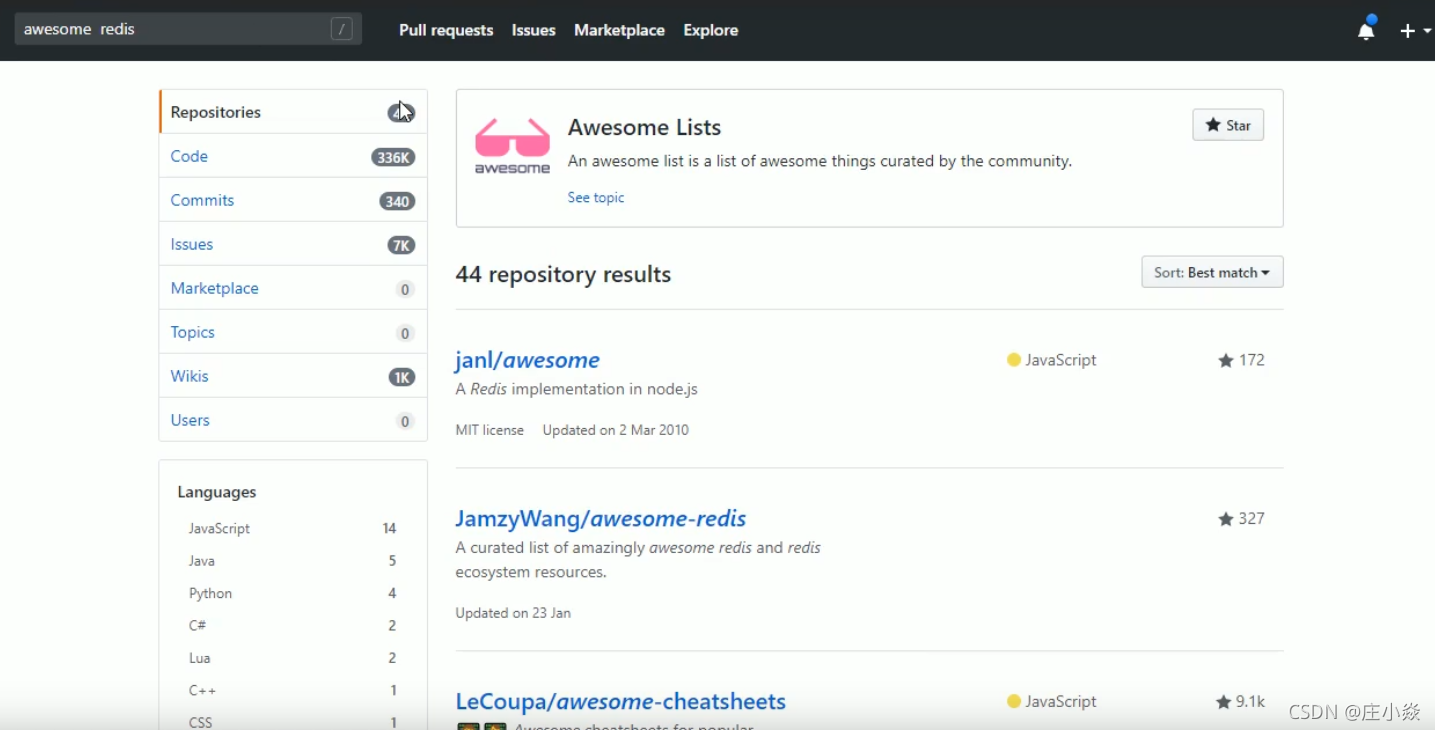Click the pink Awesome sunglasses logo

(512, 145)
